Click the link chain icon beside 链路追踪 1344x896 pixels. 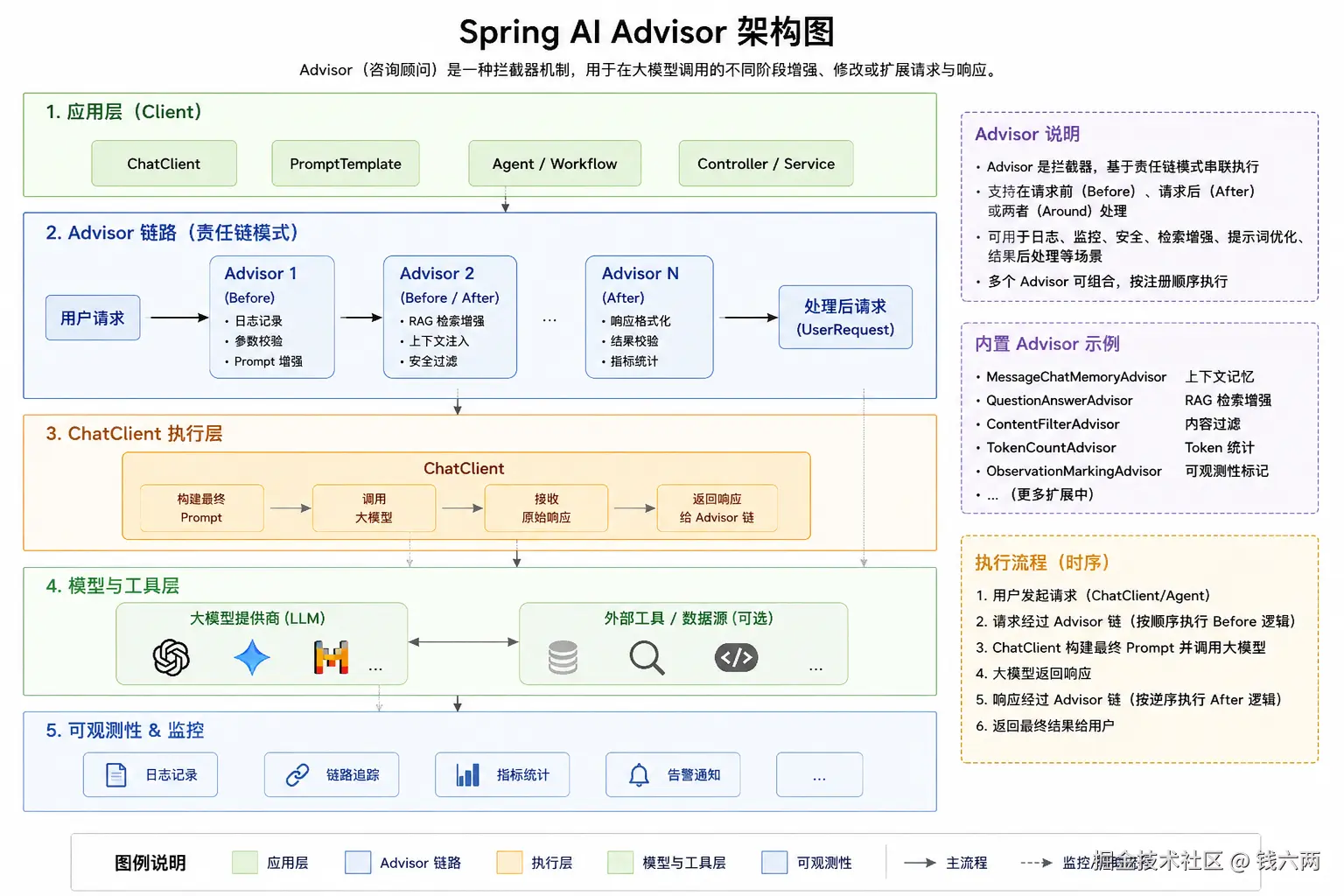click(x=297, y=775)
